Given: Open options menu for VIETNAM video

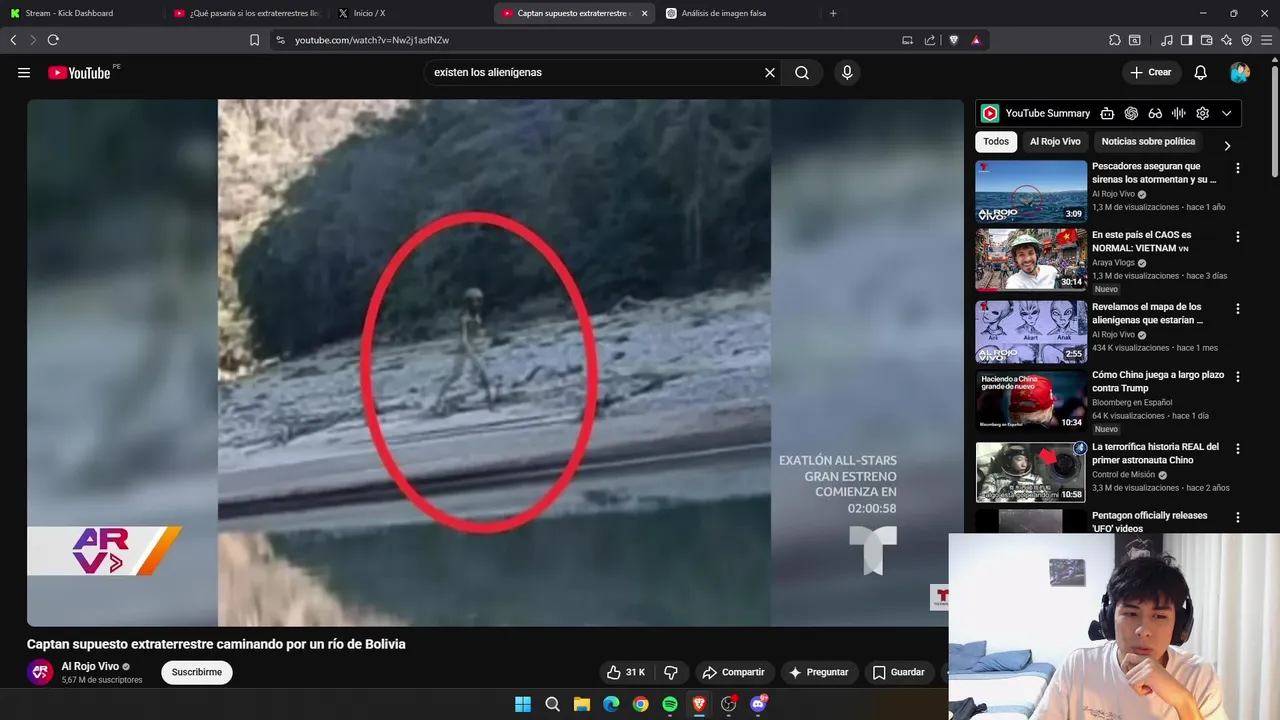Looking at the screenshot, I should pyautogui.click(x=1237, y=237).
